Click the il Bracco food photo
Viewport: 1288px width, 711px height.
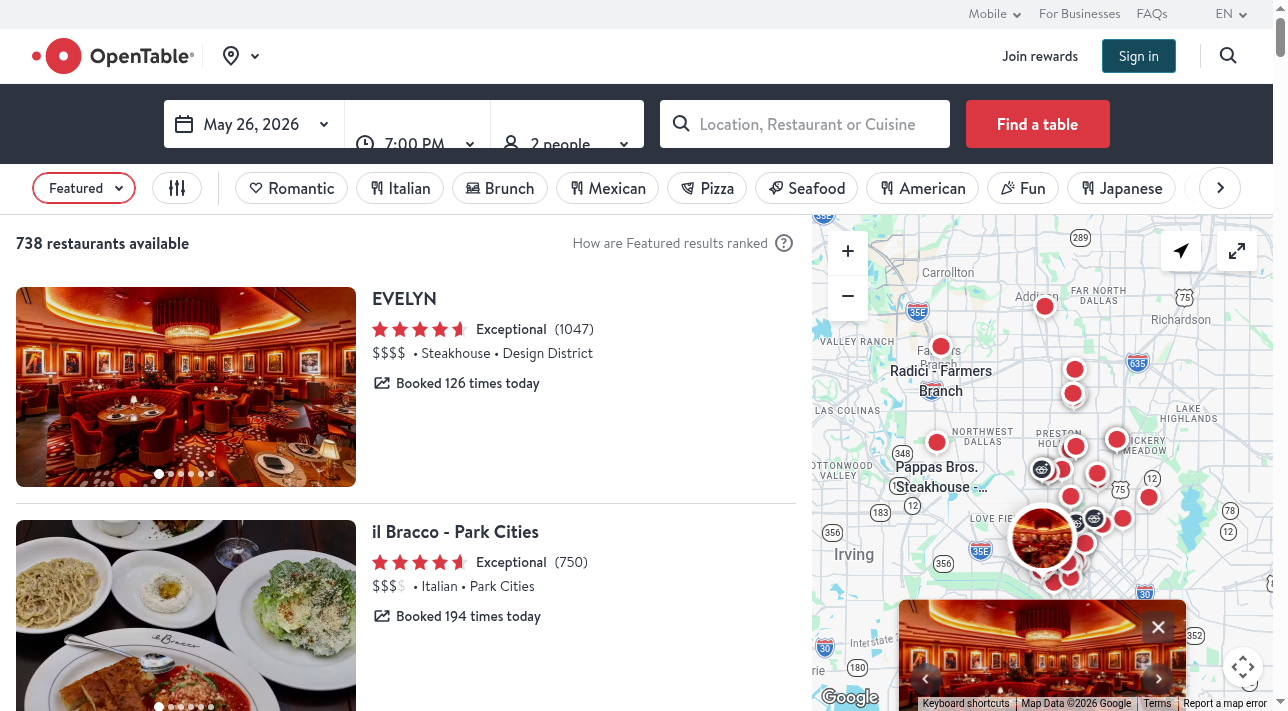pos(186,615)
